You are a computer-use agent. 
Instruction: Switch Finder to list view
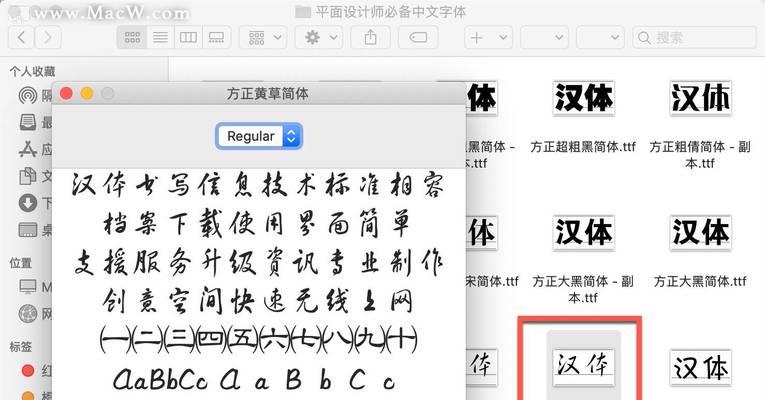point(160,38)
